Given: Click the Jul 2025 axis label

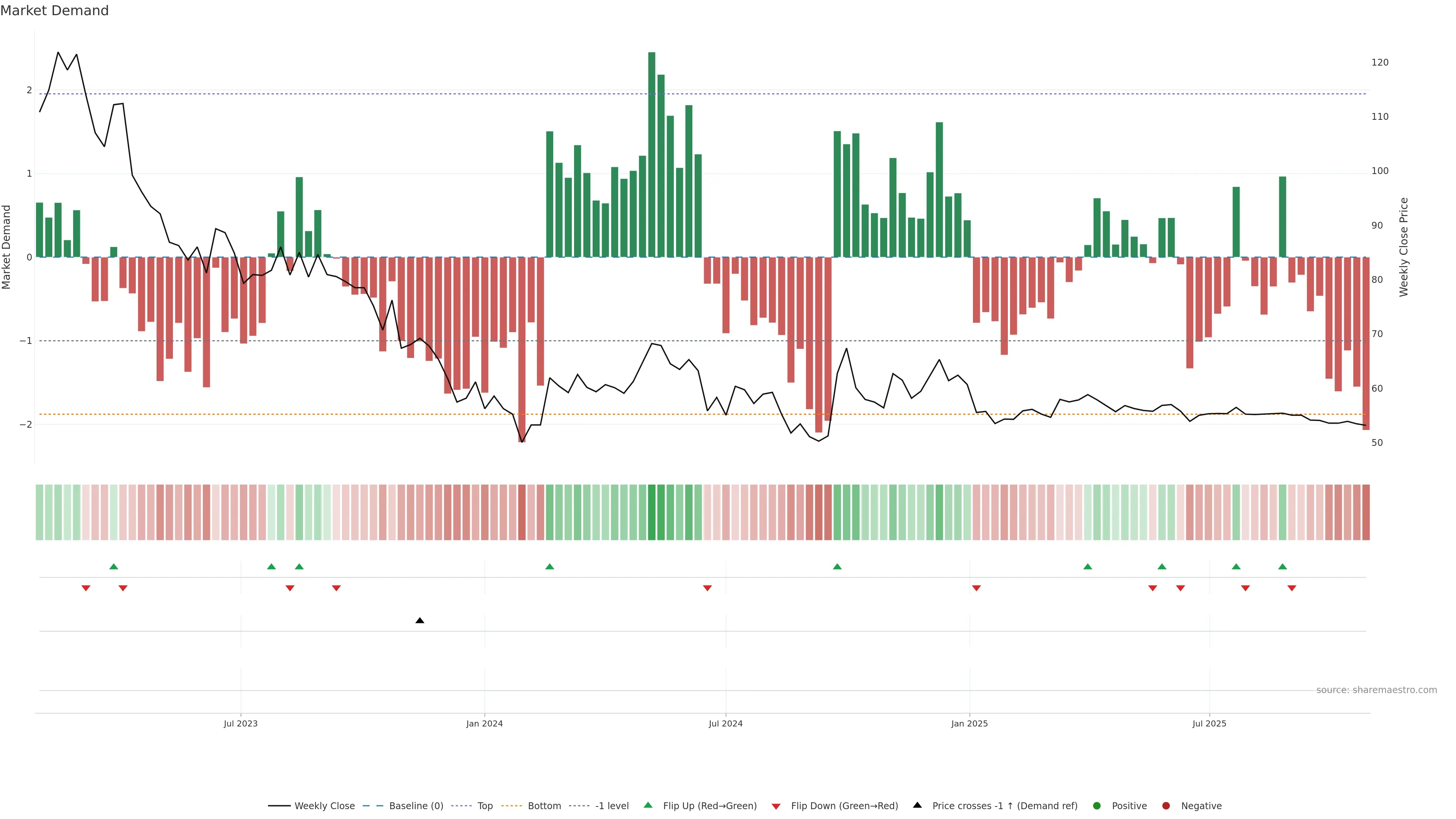Looking at the screenshot, I should pyautogui.click(x=1209, y=723).
